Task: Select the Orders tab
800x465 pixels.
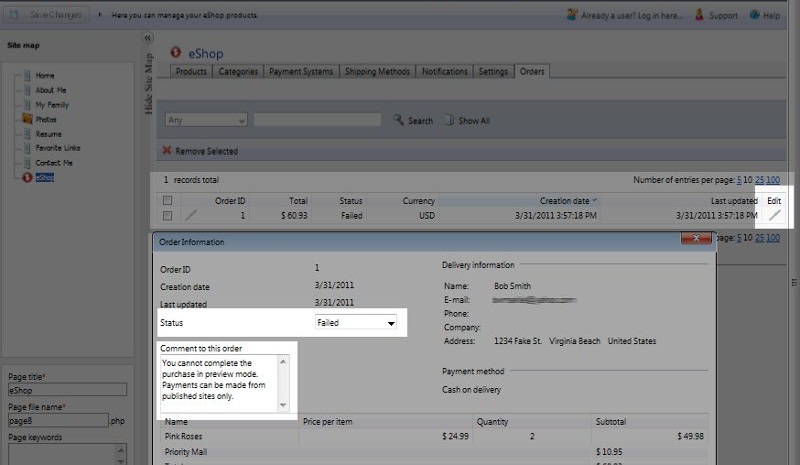Action: [x=532, y=71]
